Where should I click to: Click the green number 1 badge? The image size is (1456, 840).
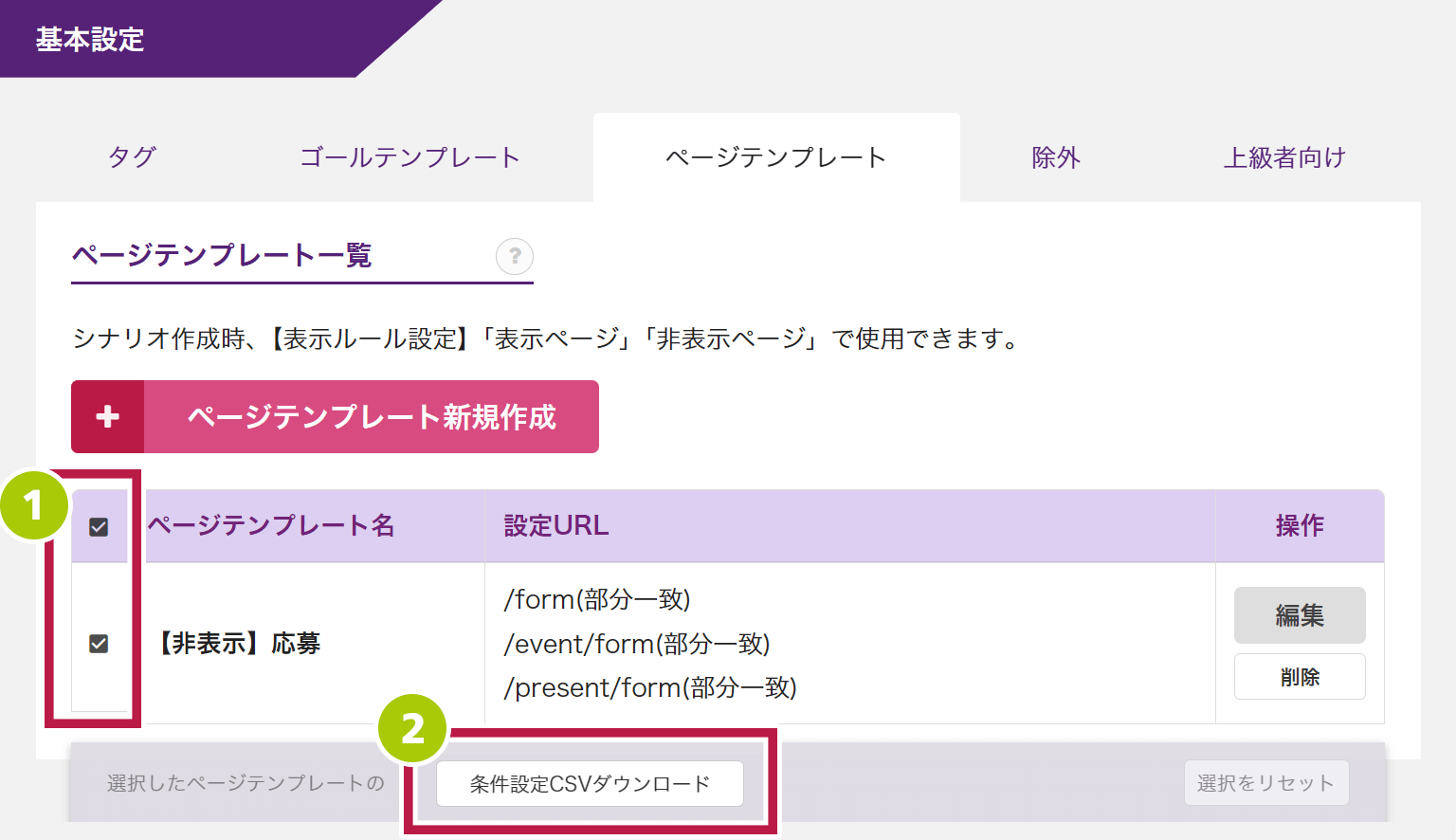(34, 505)
